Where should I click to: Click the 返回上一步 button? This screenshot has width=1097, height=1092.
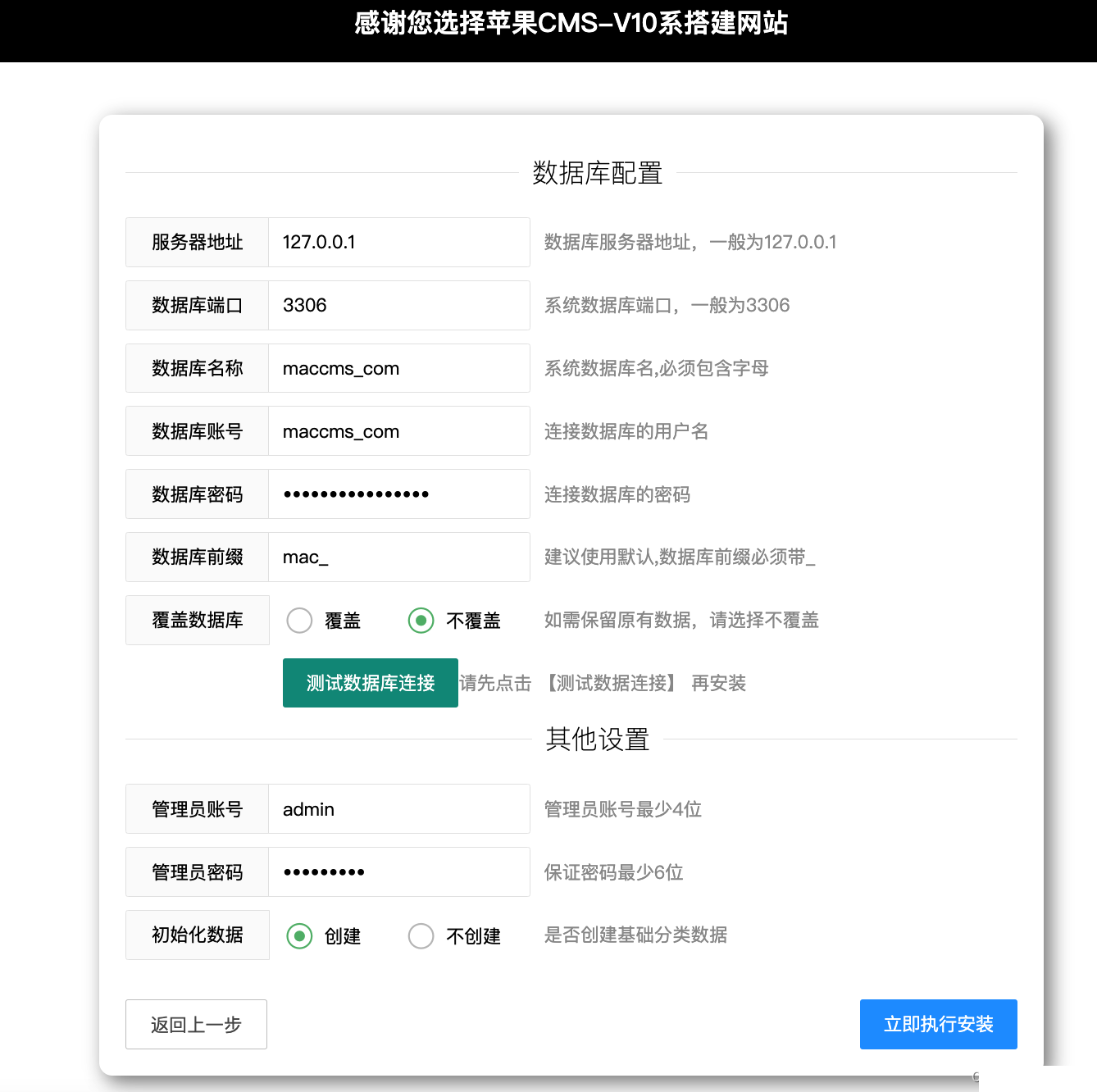coord(196,1024)
